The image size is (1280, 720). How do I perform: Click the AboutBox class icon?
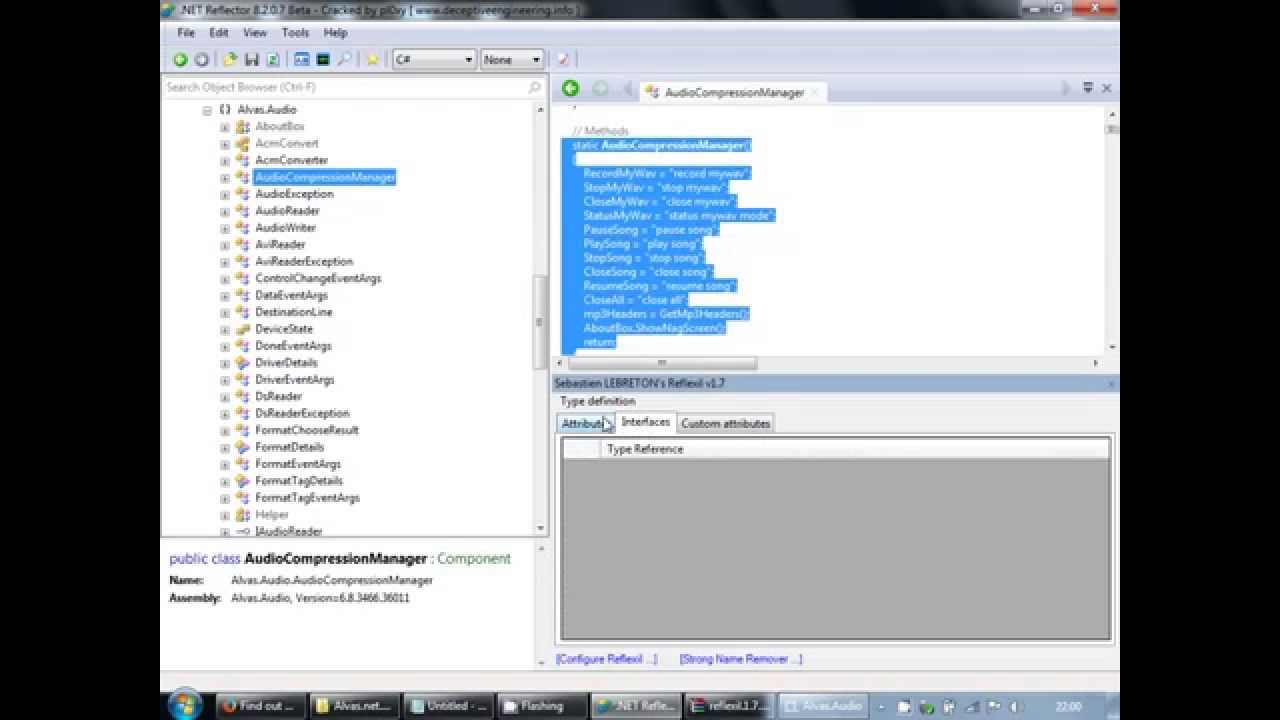[x=242, y=127]
